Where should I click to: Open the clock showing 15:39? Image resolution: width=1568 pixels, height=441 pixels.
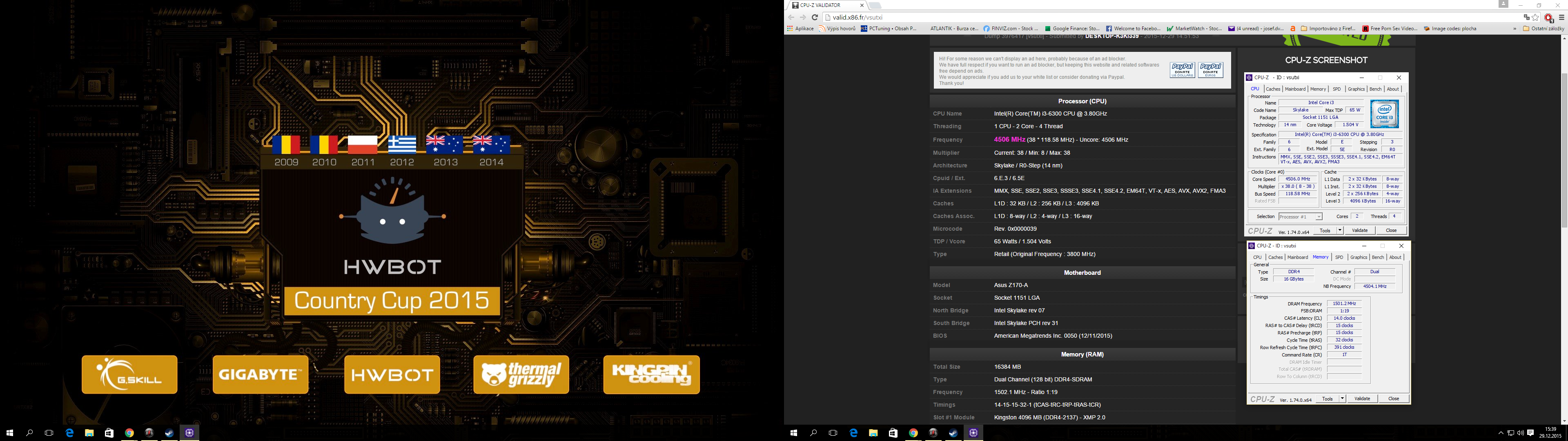coord(1550,433)
